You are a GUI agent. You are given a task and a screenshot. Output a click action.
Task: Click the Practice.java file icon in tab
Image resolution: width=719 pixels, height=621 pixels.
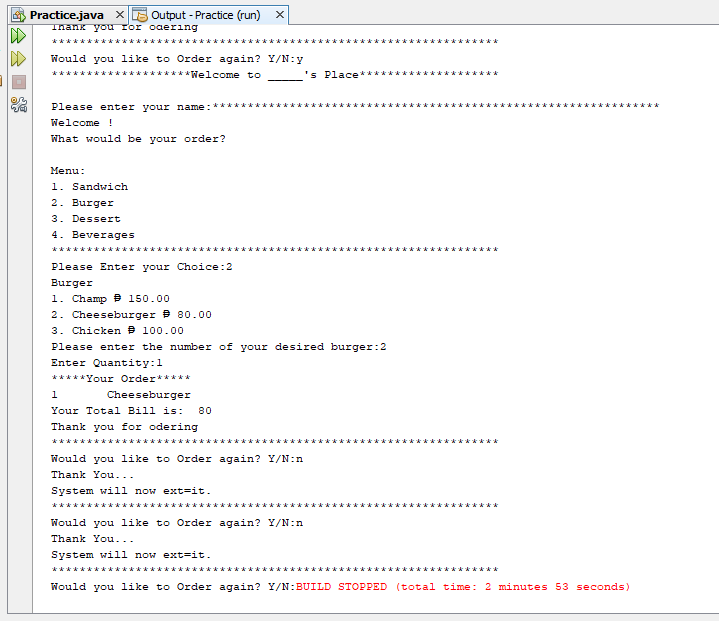(19, 15)
